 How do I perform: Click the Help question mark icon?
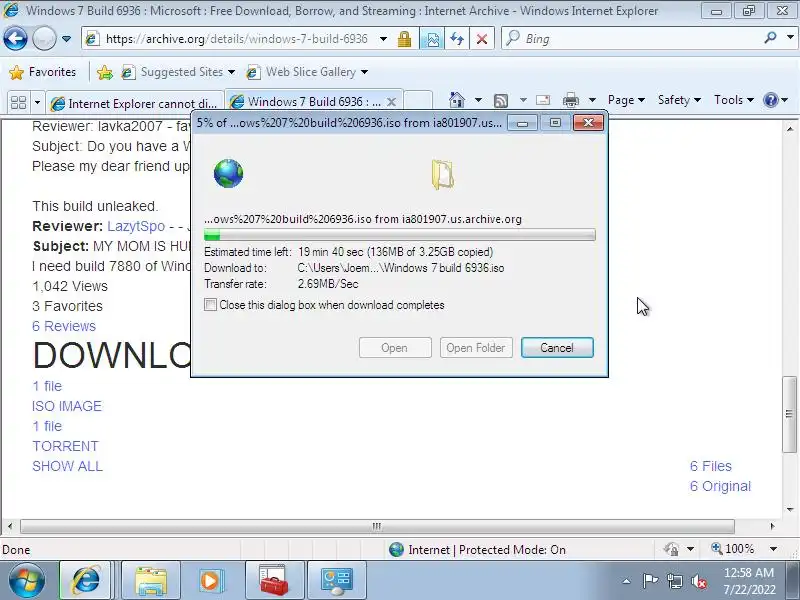coord(770,100)
